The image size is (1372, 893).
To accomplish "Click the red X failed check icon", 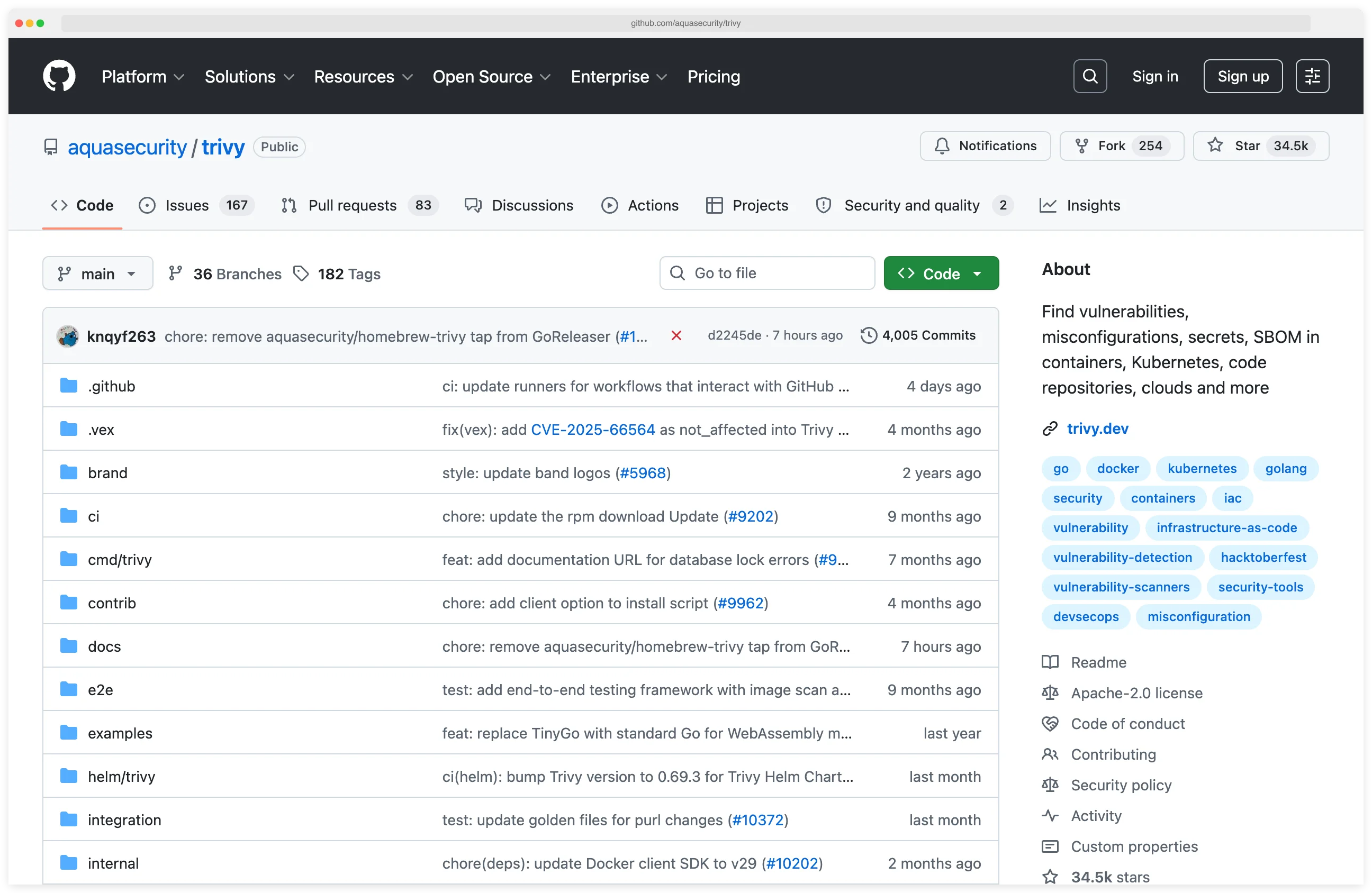I will point(675,335).
